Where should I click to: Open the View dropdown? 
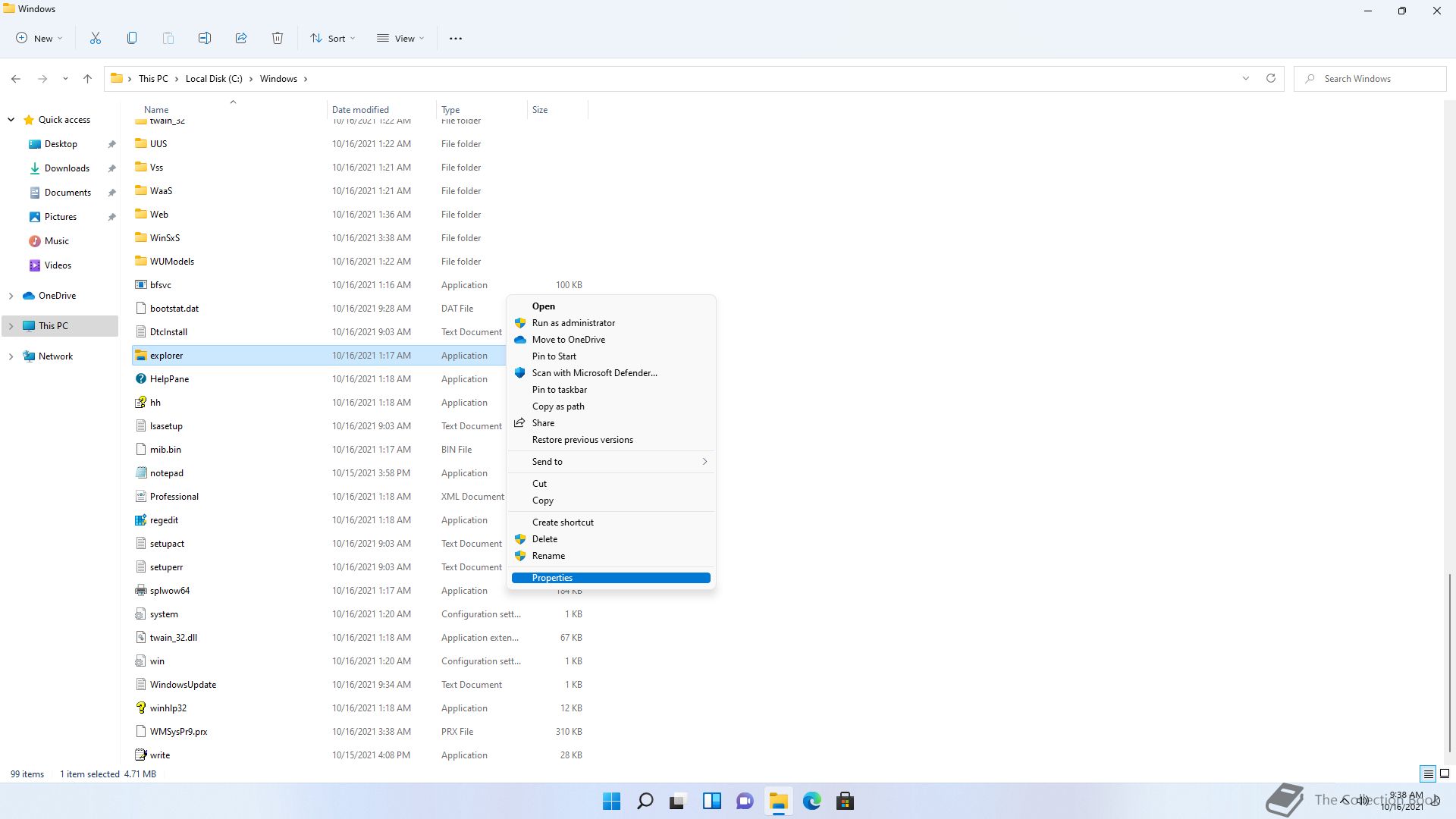point(400,38)
